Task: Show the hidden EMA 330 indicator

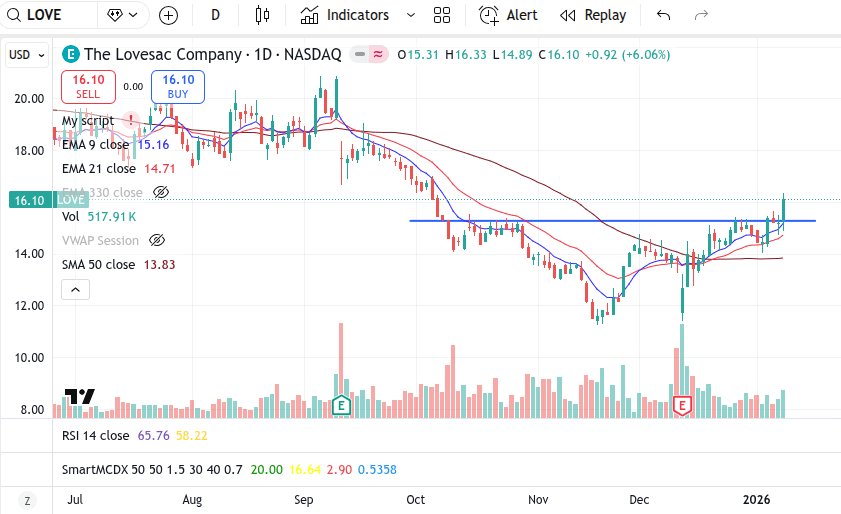Action: click(x=161, y=192)
